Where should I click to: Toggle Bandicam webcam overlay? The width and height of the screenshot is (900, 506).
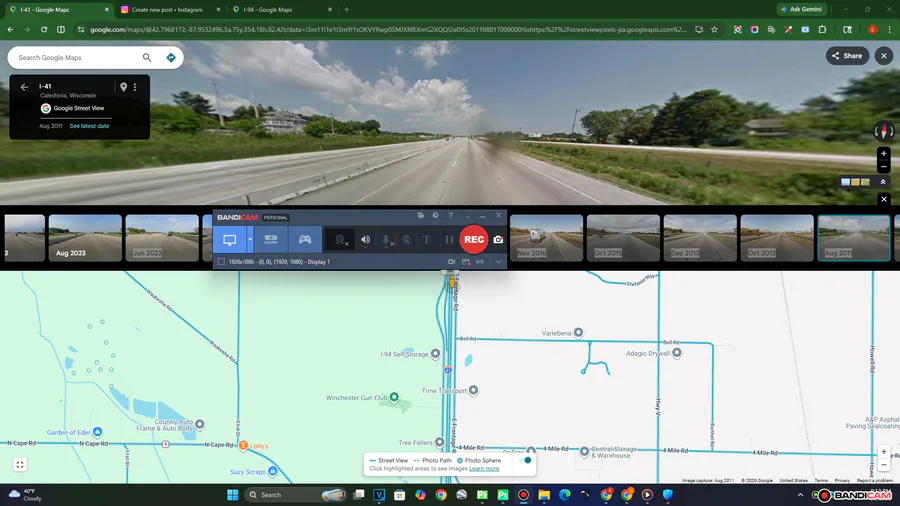point(341,240)
